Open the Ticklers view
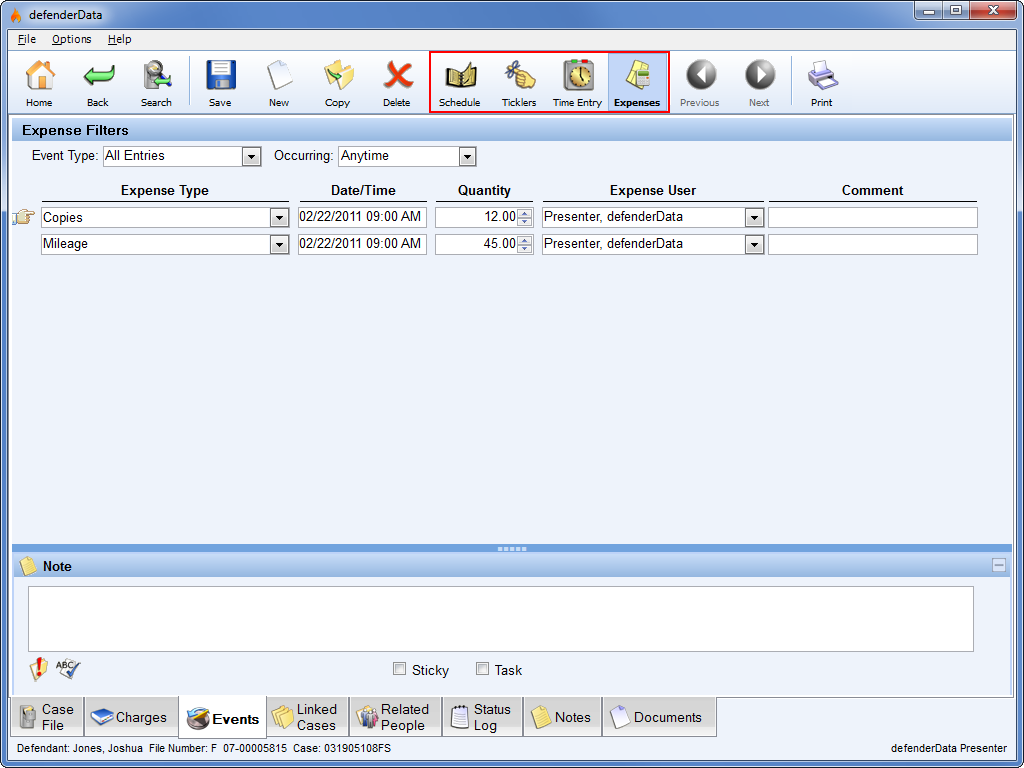The height and width of the screenshot is (768, 1024). (x=519, y=83)
